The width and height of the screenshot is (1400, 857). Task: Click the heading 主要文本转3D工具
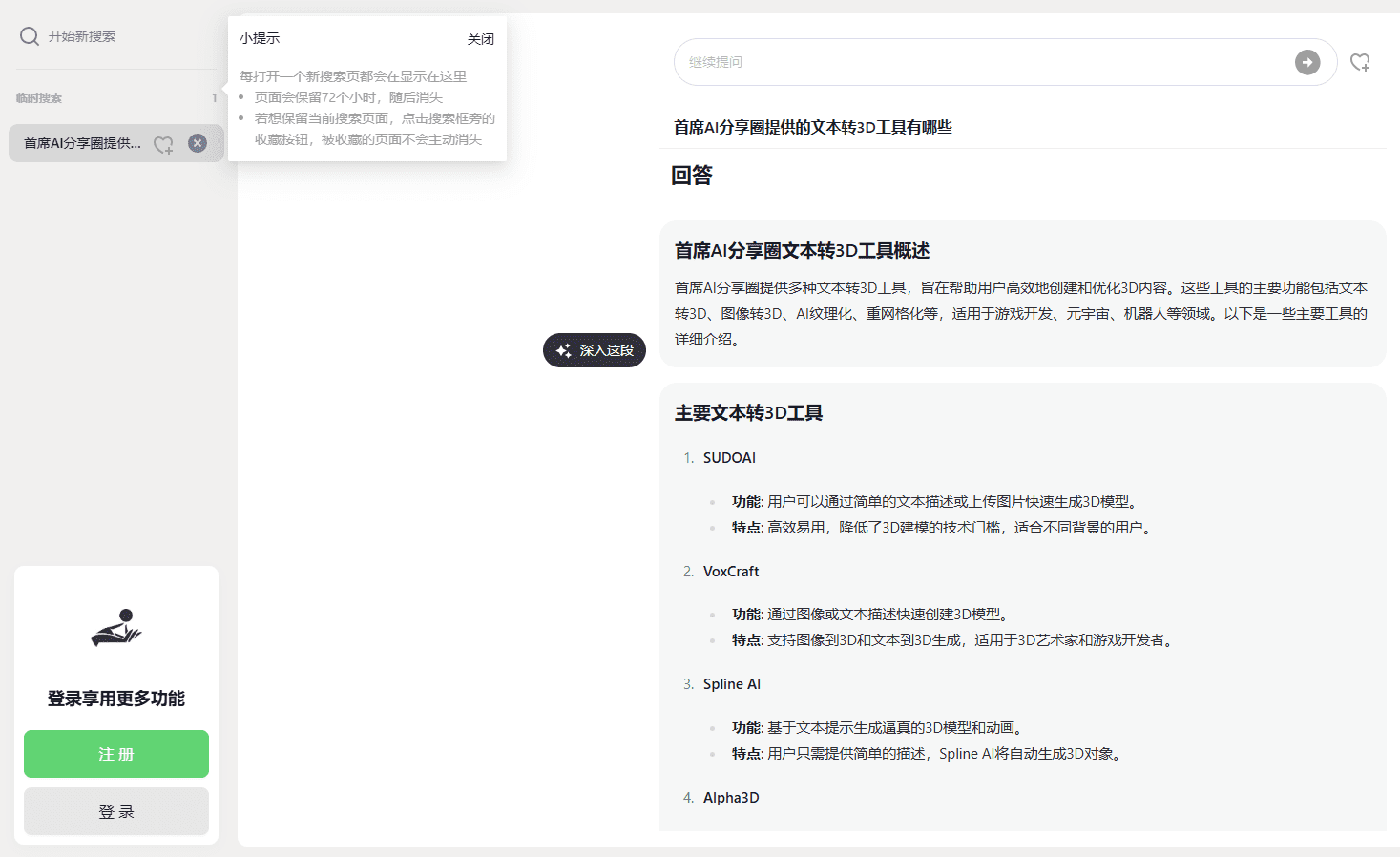pyautogui.click(x=748, y=413)
